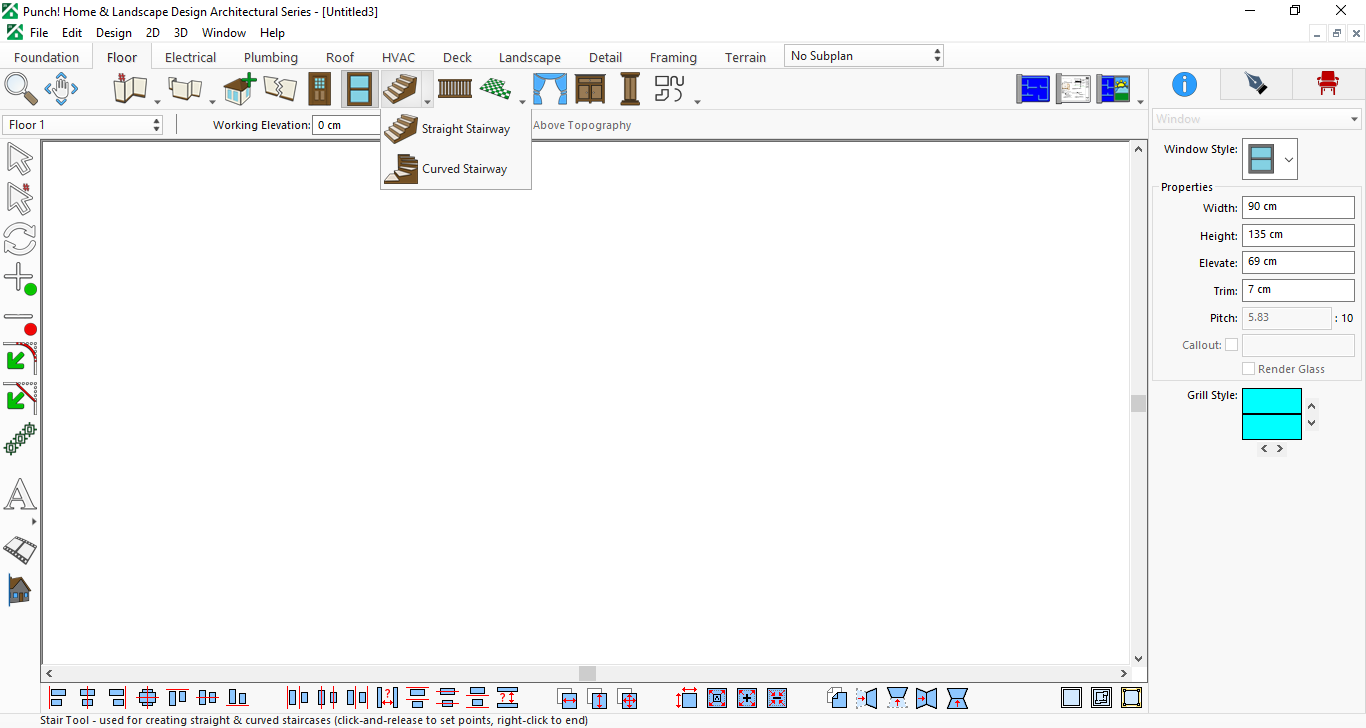Select the Floor covering tool

495,89
